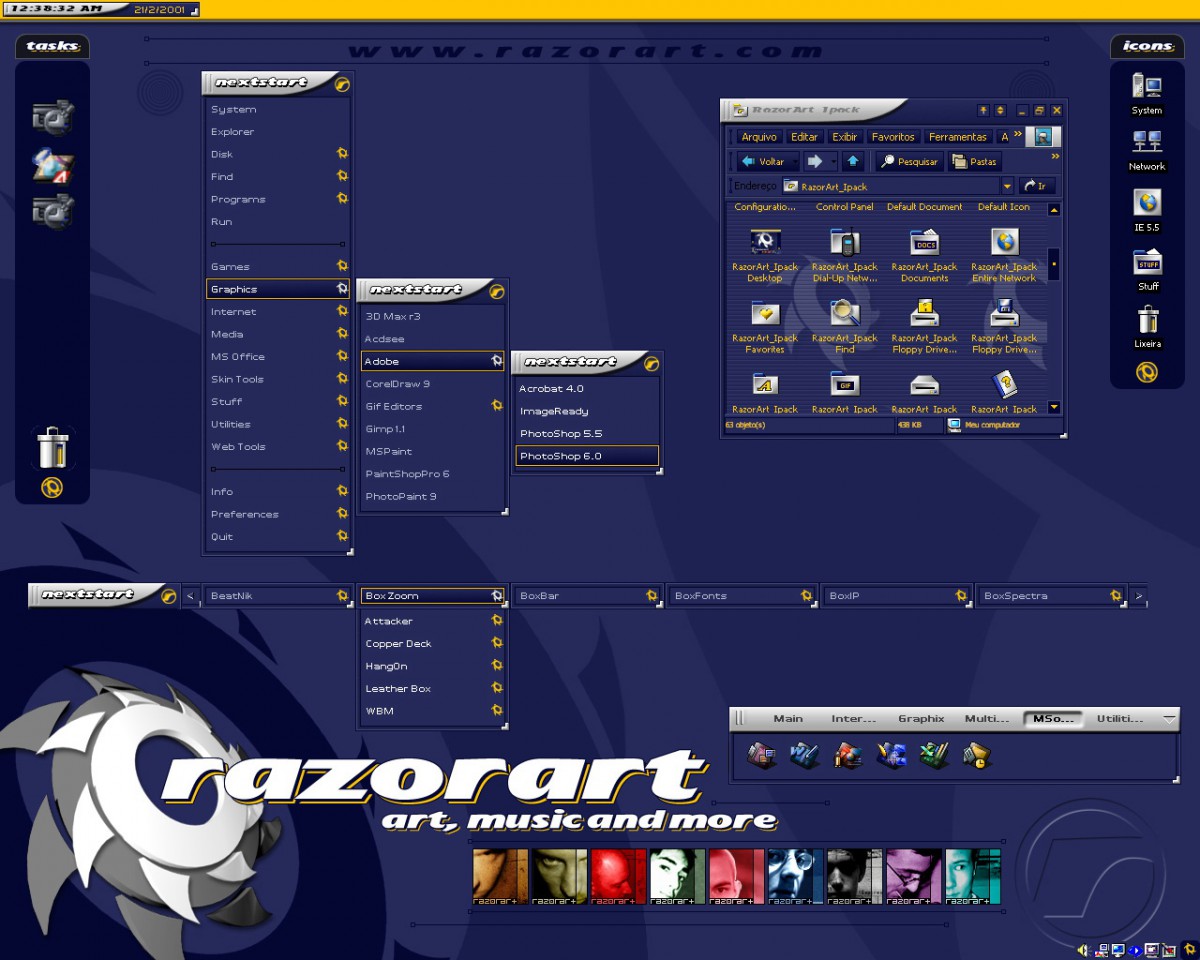Viewport: 1200px width, 960px height.
Task: Click the left scroll arrow on nextstart bar
Action: click(190, 596)
